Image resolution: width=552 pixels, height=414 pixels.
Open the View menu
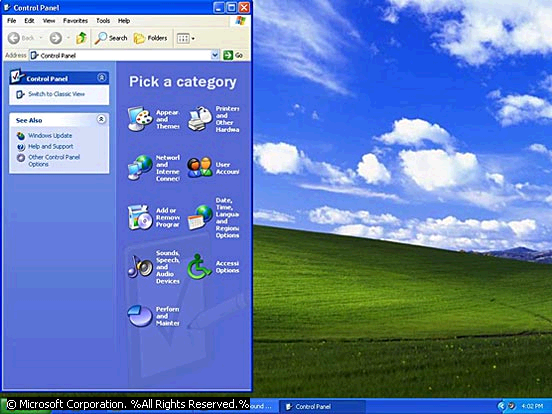49,21
